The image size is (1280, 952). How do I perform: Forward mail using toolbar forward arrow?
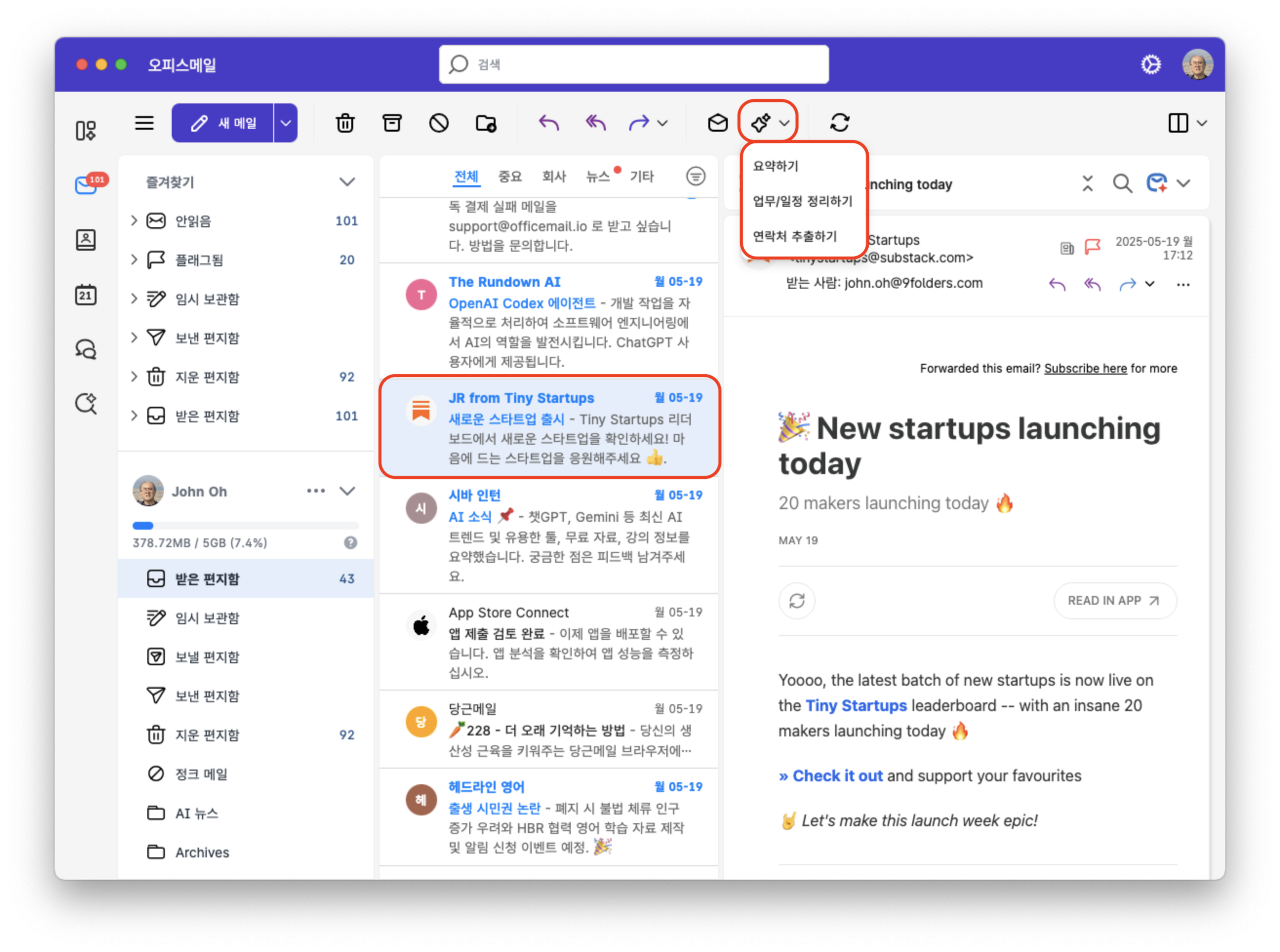639,123
